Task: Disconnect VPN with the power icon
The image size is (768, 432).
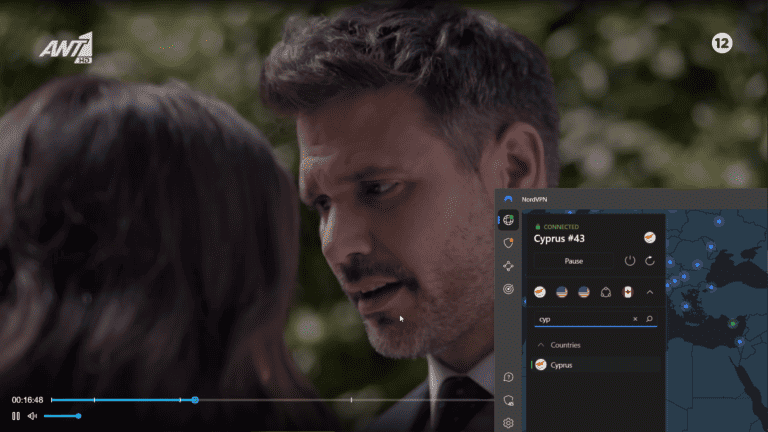Action: click(629, 260)
